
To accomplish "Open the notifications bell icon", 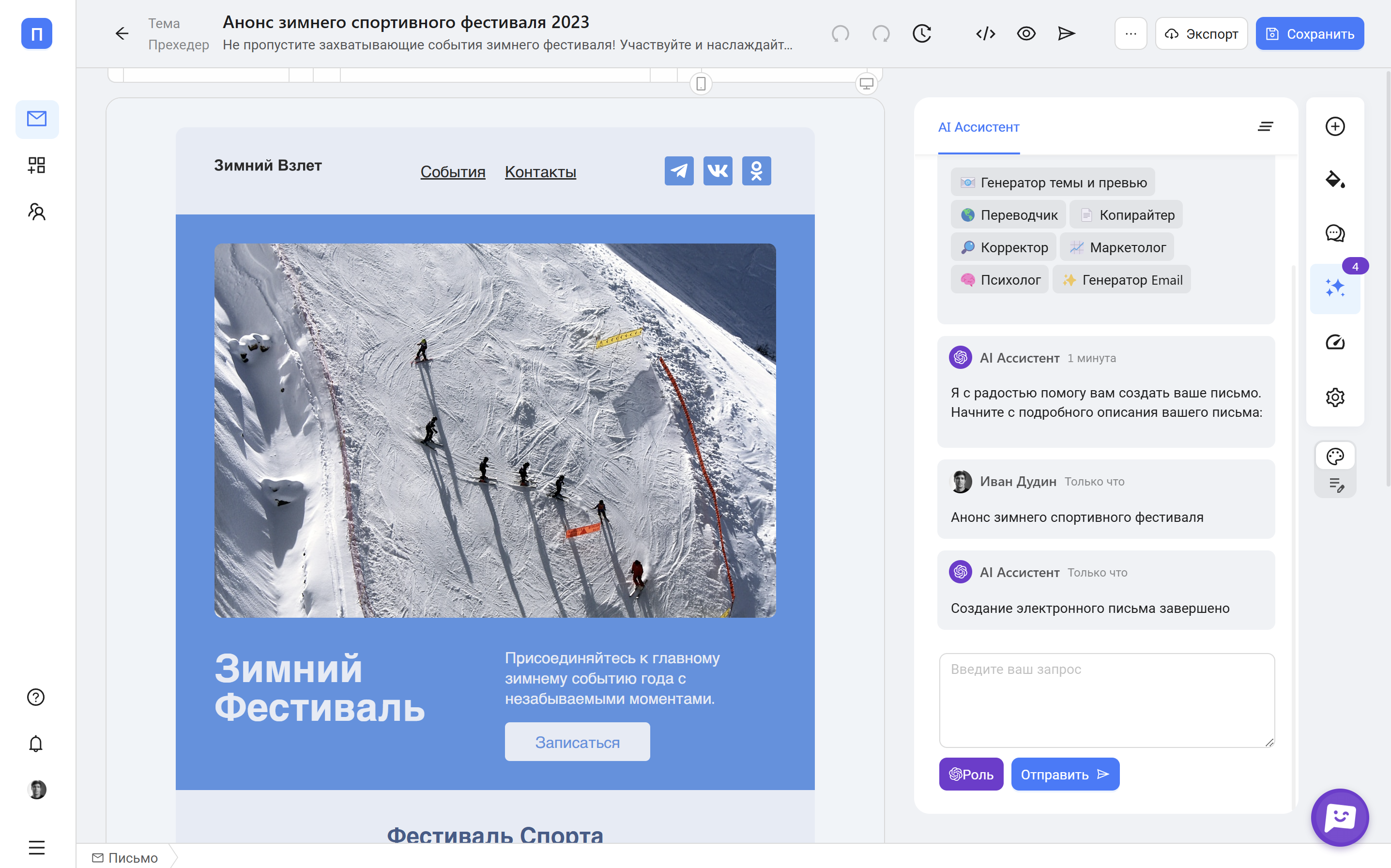I will click(36, 744).
